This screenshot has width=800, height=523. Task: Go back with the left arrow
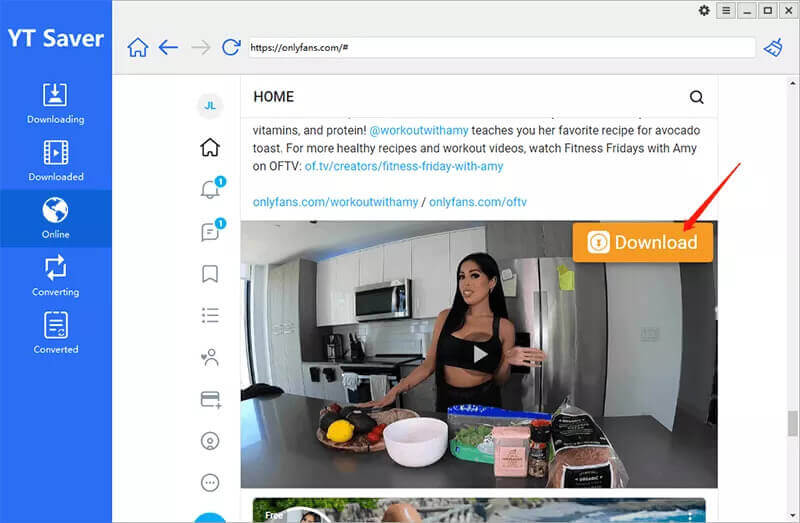click(168, 47)
